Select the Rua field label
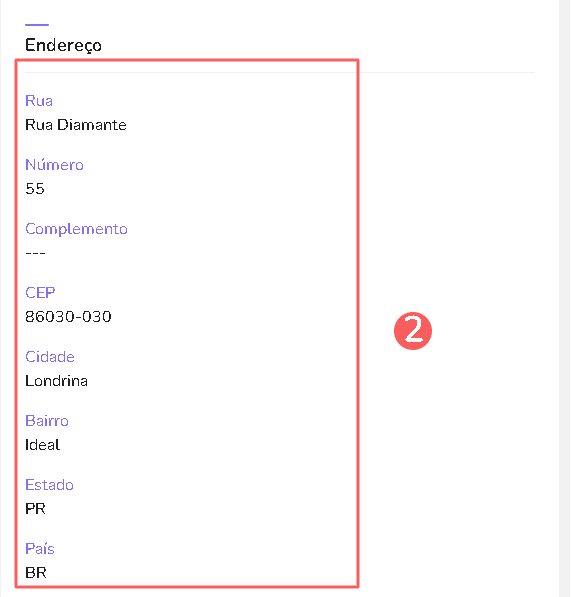This screenshot has width=571, height=597. click(39, 101)
